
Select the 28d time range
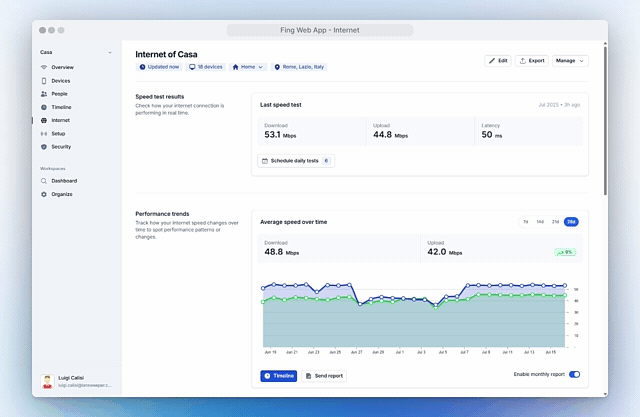tap(571, 222)
